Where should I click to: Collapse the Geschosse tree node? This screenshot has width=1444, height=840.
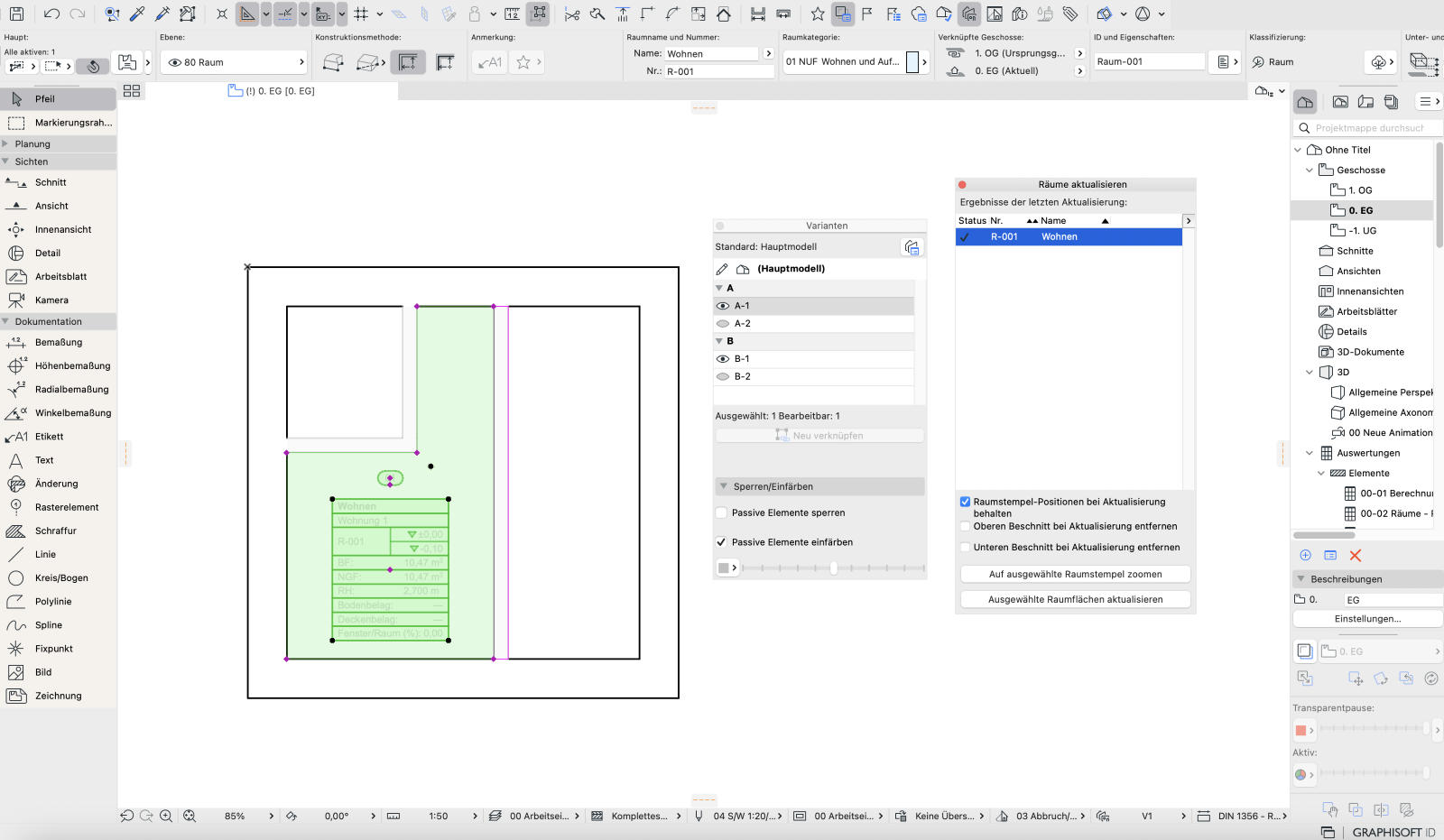point(1310,170)
